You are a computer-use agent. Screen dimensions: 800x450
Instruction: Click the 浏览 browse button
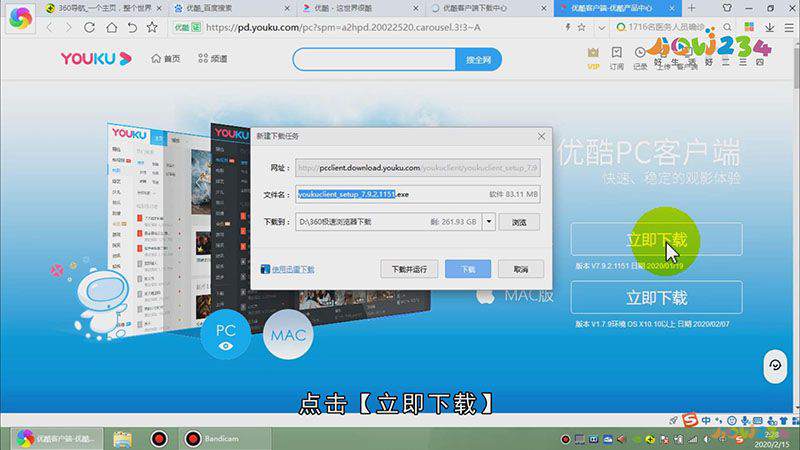click(x=519, y=222)
